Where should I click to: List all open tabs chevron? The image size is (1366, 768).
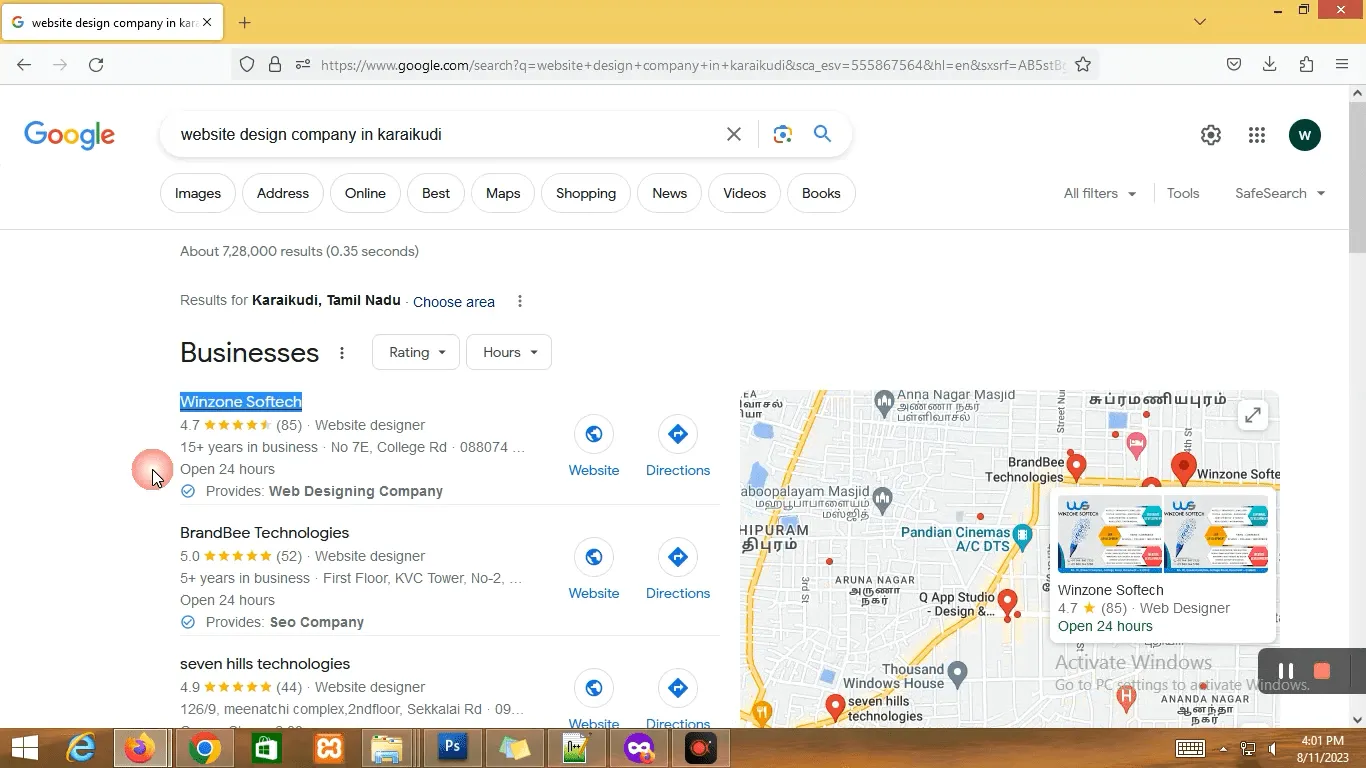1200,22
